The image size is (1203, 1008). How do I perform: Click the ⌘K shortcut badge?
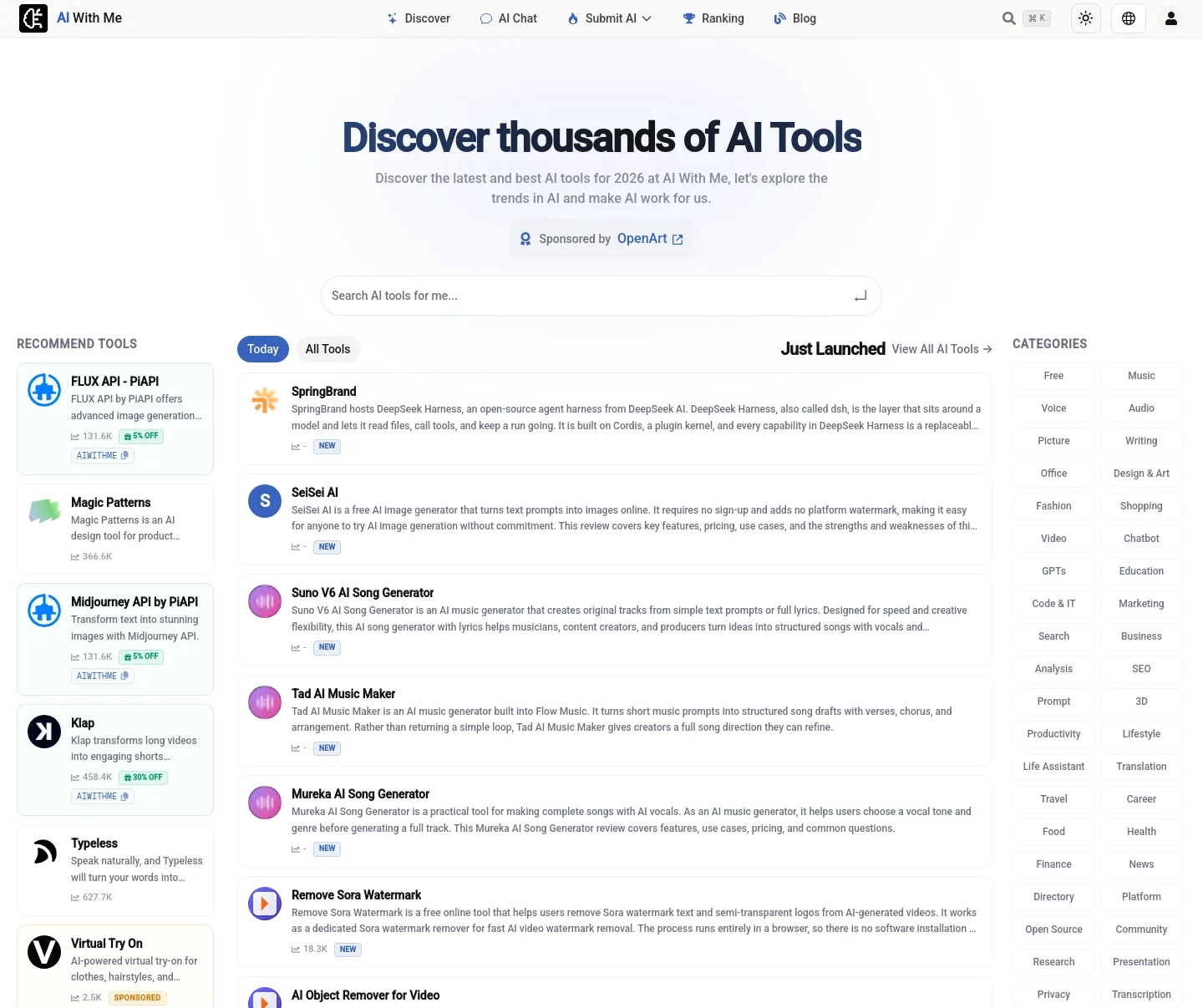click(x=1037, y=18)
